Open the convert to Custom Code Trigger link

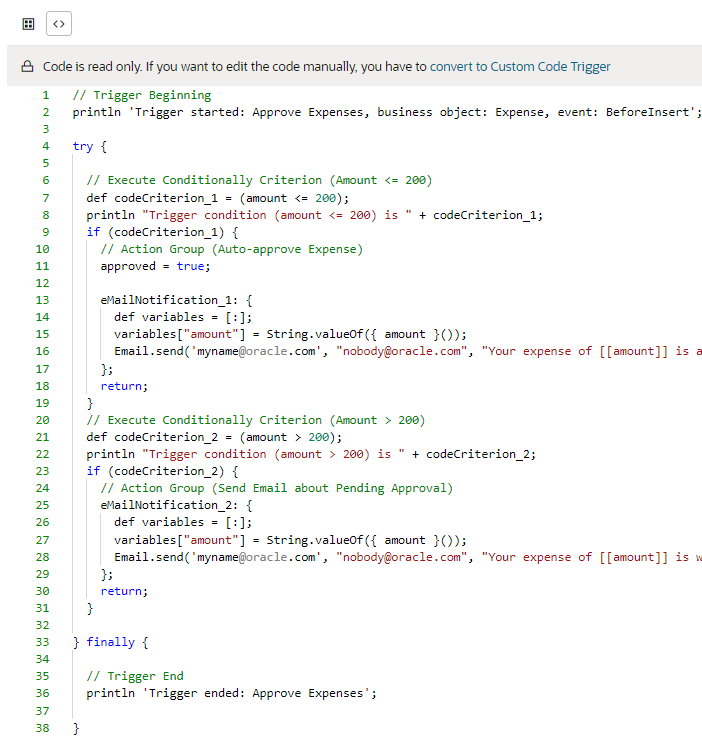pos(520,66)
